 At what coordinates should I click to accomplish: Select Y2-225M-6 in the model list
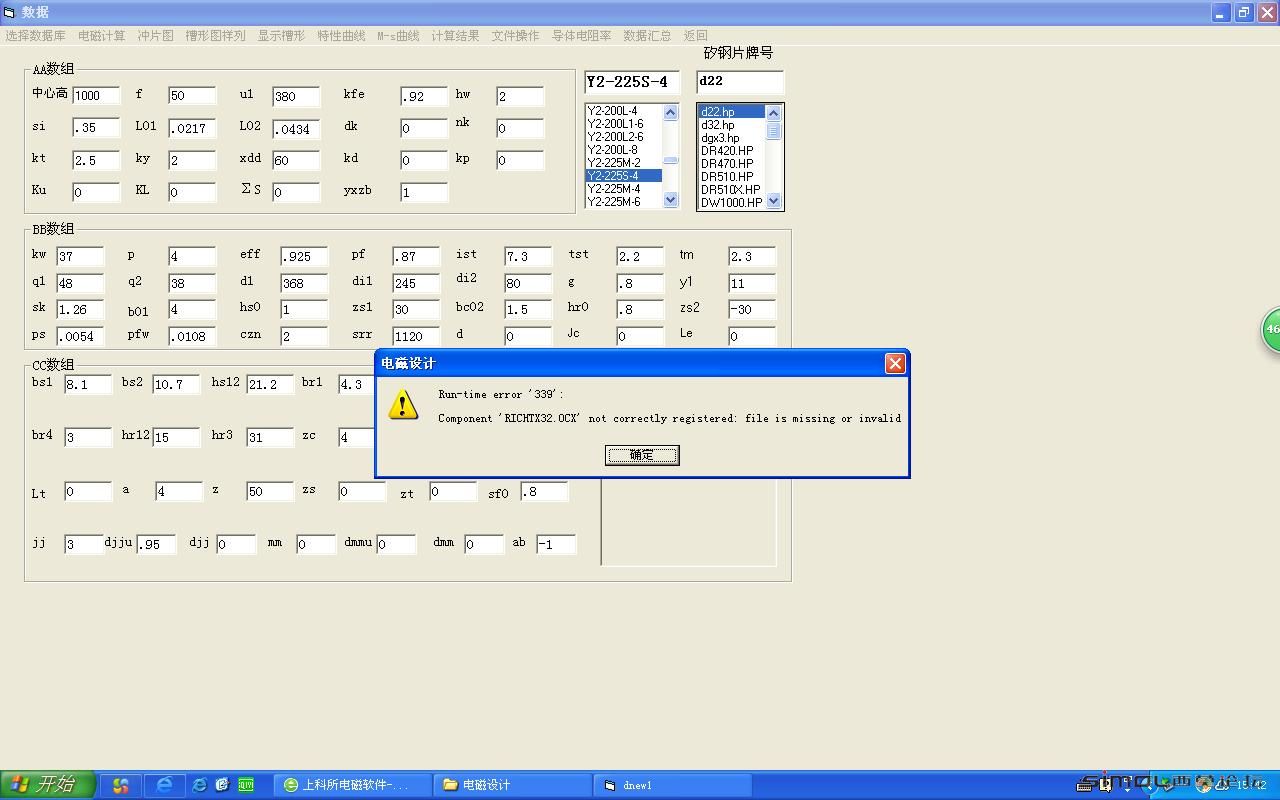[x=623, y=202]
